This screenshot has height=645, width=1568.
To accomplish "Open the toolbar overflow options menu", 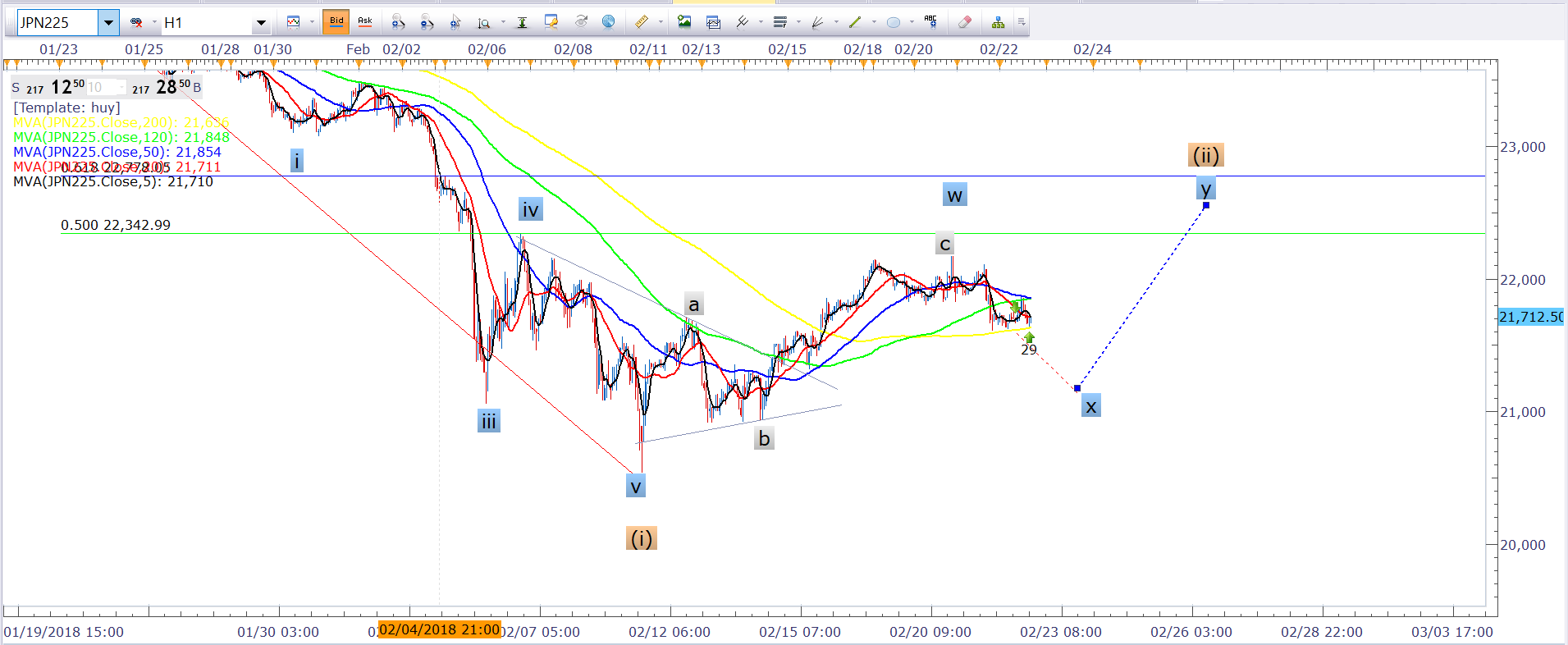I will 1022,22.
